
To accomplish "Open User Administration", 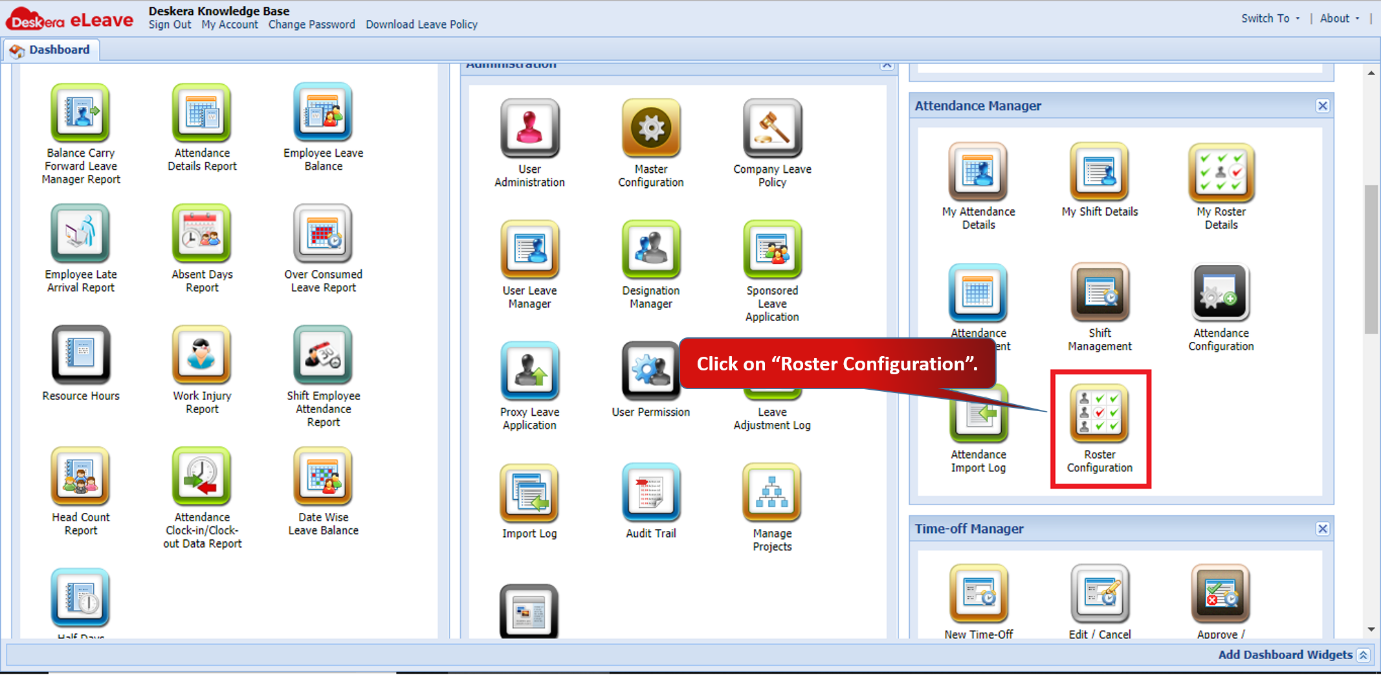I will [x=530, y=129].
